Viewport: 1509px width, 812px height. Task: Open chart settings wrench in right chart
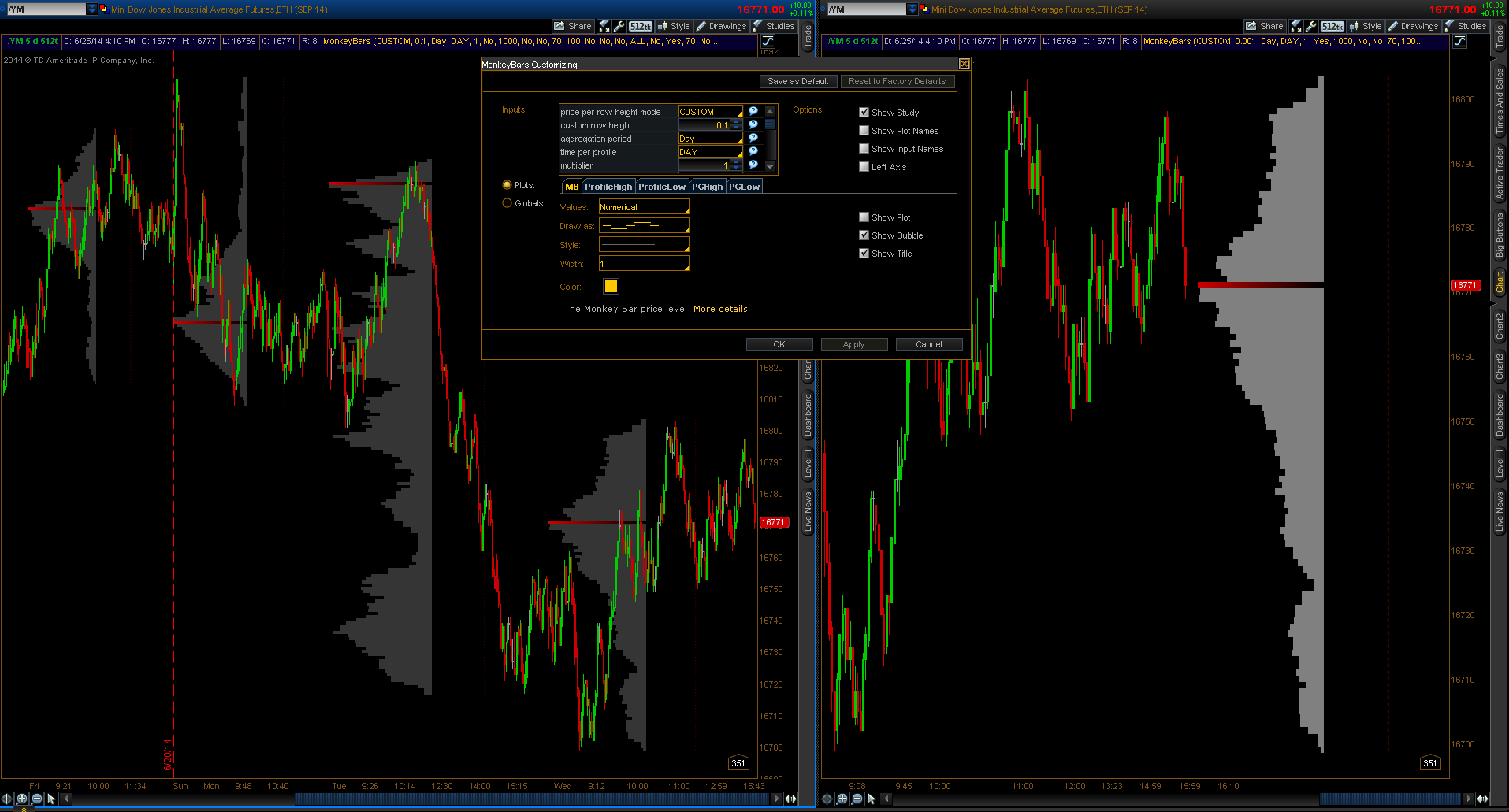(x=1311, y=26)
